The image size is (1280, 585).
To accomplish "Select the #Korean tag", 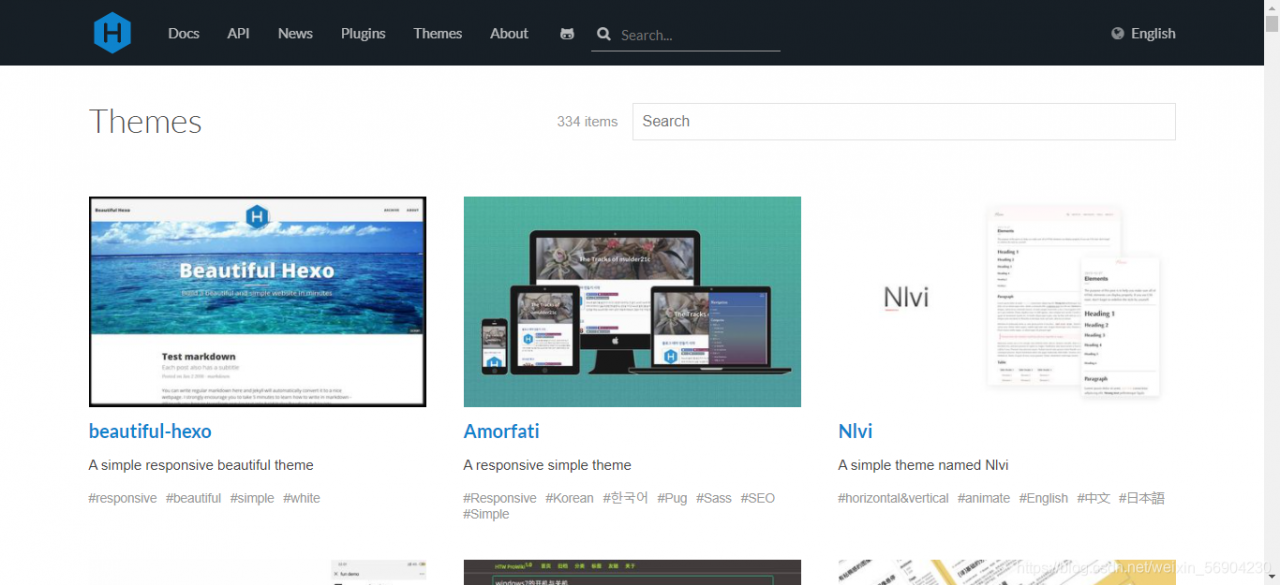I will click(570, 498).
